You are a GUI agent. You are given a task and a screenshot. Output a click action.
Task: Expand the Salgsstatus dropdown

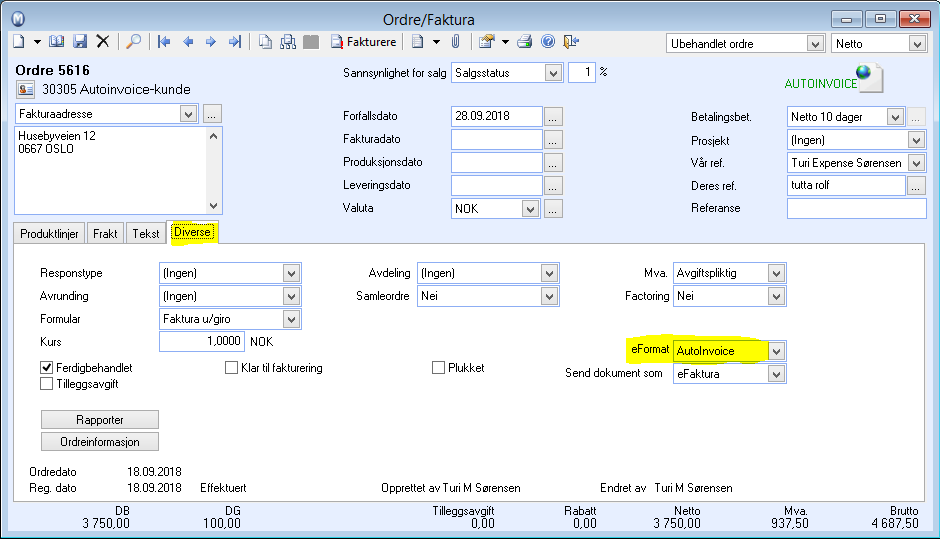tap(553, 73)
